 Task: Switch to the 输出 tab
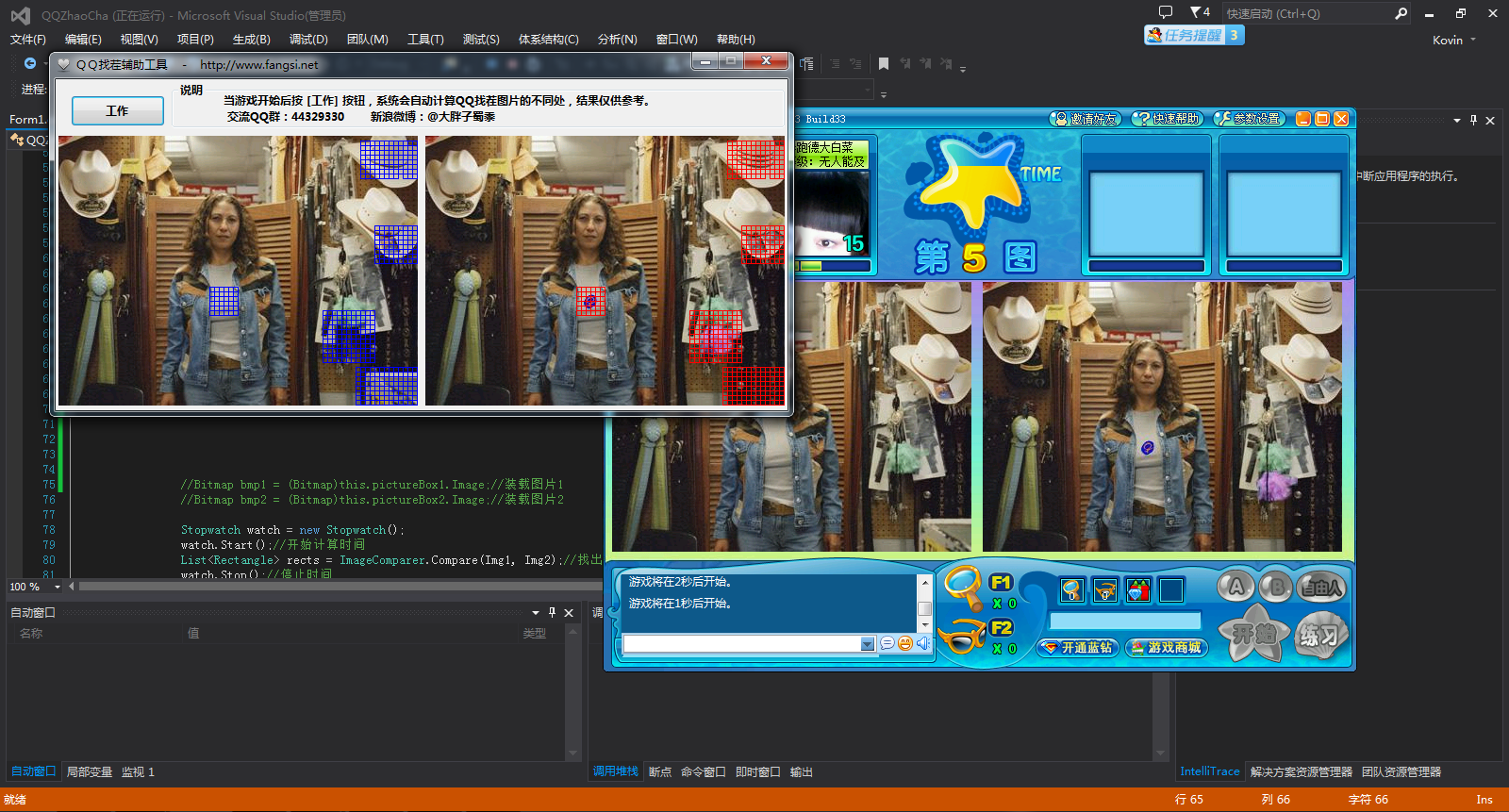point(802,771)
